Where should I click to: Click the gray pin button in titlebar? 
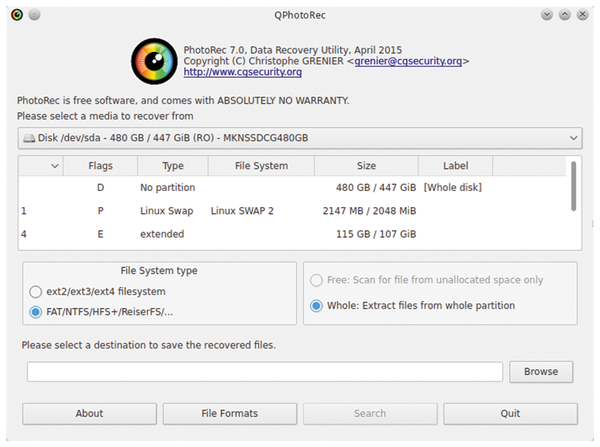point(34,15)
